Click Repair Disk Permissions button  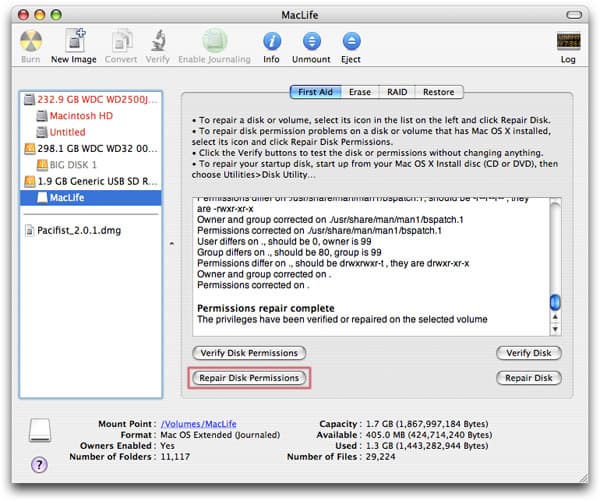pos(249,378)
